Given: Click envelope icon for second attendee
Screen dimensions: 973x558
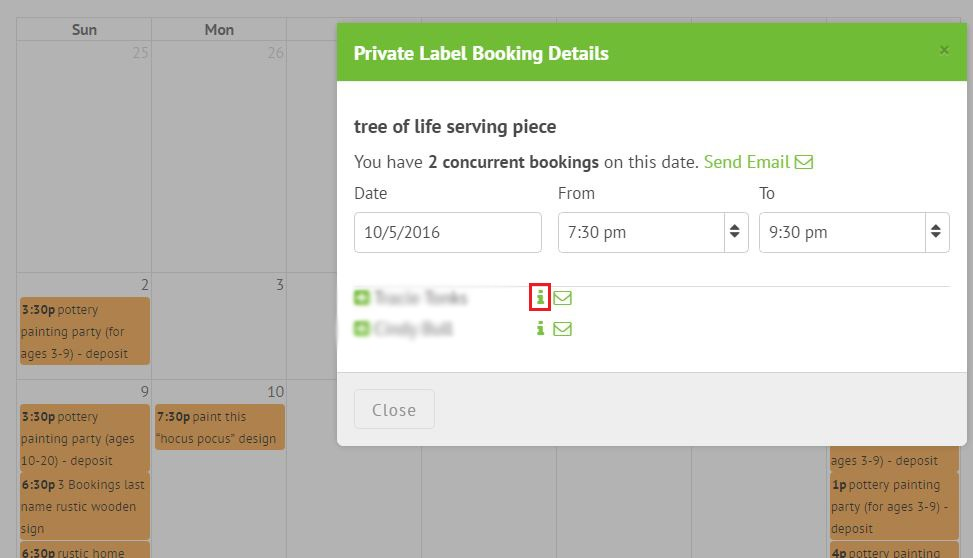Looking at the screenshot, I should click(562, 328).
